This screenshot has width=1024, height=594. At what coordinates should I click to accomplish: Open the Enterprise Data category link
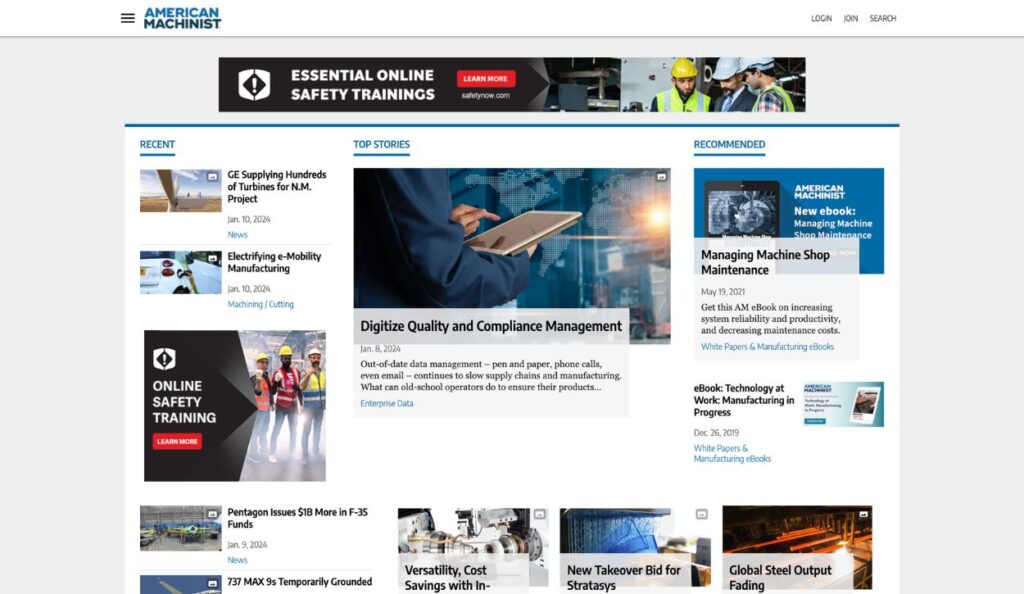click(385, 403)
